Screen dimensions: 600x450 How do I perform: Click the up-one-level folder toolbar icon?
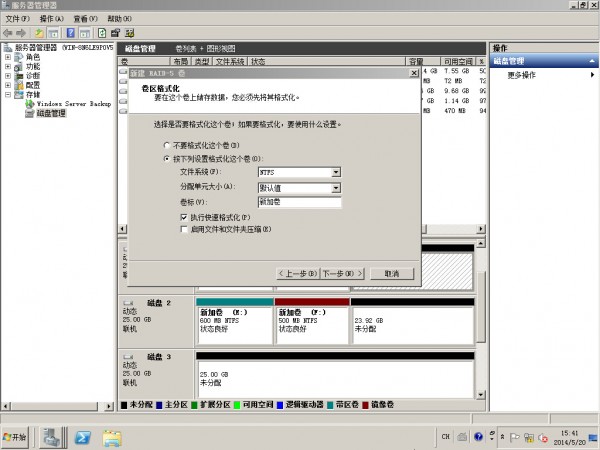[x=39, y=32]
